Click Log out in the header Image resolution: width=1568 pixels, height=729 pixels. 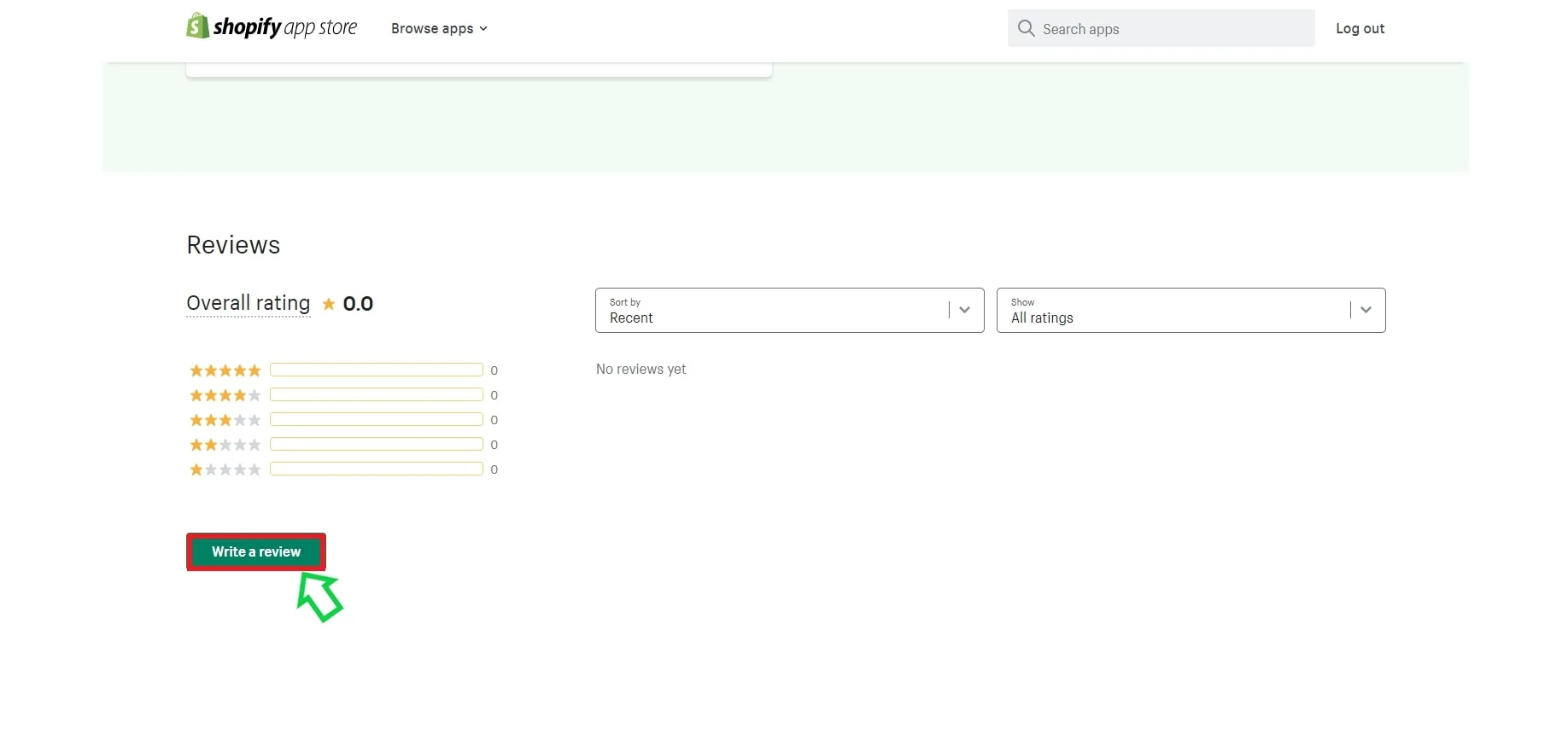(x=1360, y=28)
